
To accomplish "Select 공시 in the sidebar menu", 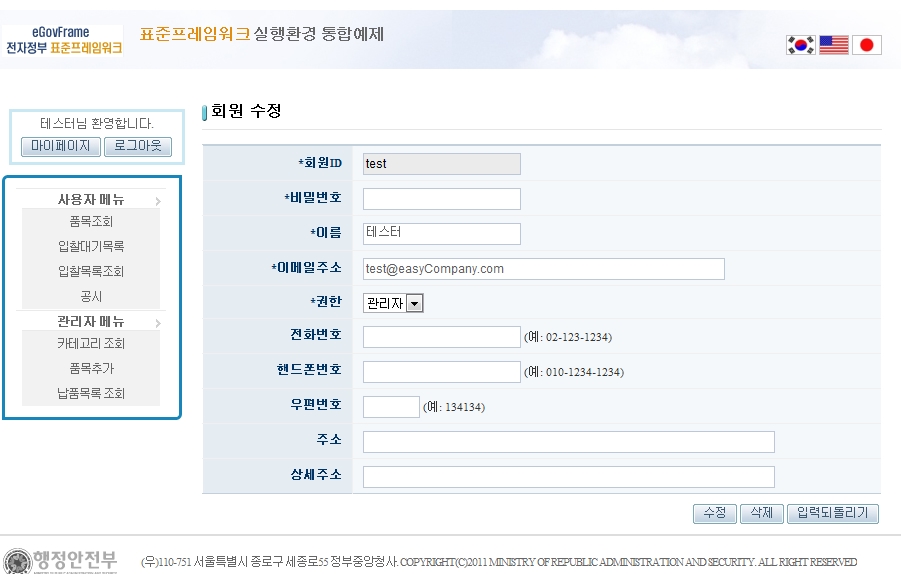I will [91, 296].
